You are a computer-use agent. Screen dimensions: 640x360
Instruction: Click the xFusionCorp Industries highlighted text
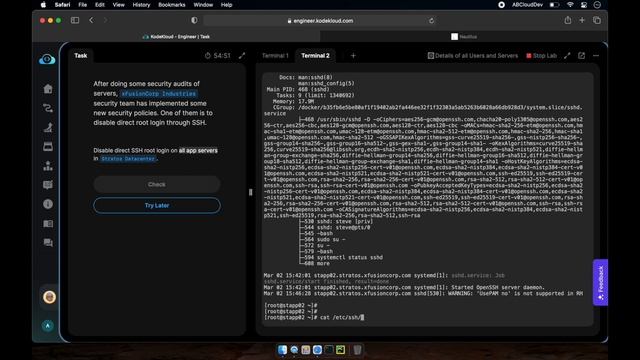[159, 94]
